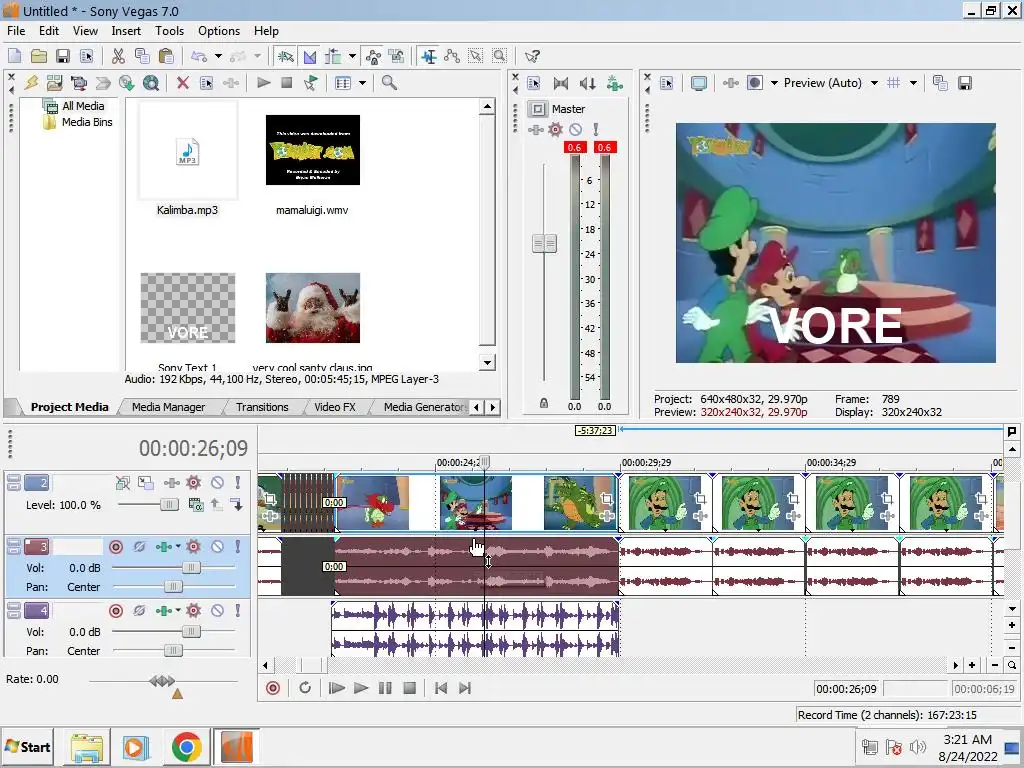Get media from the web icon
Image resolution: width=1024 pixels, height=768 pixels.
151,83
